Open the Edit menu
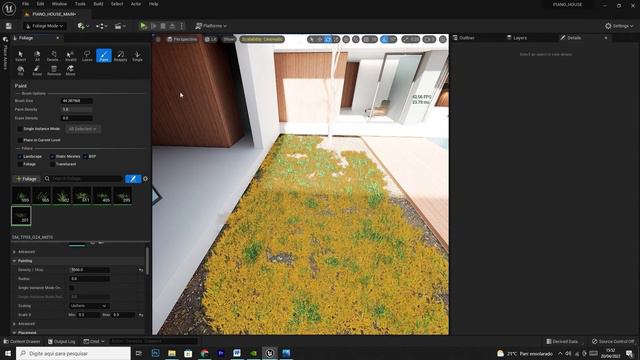 (40, 4)
